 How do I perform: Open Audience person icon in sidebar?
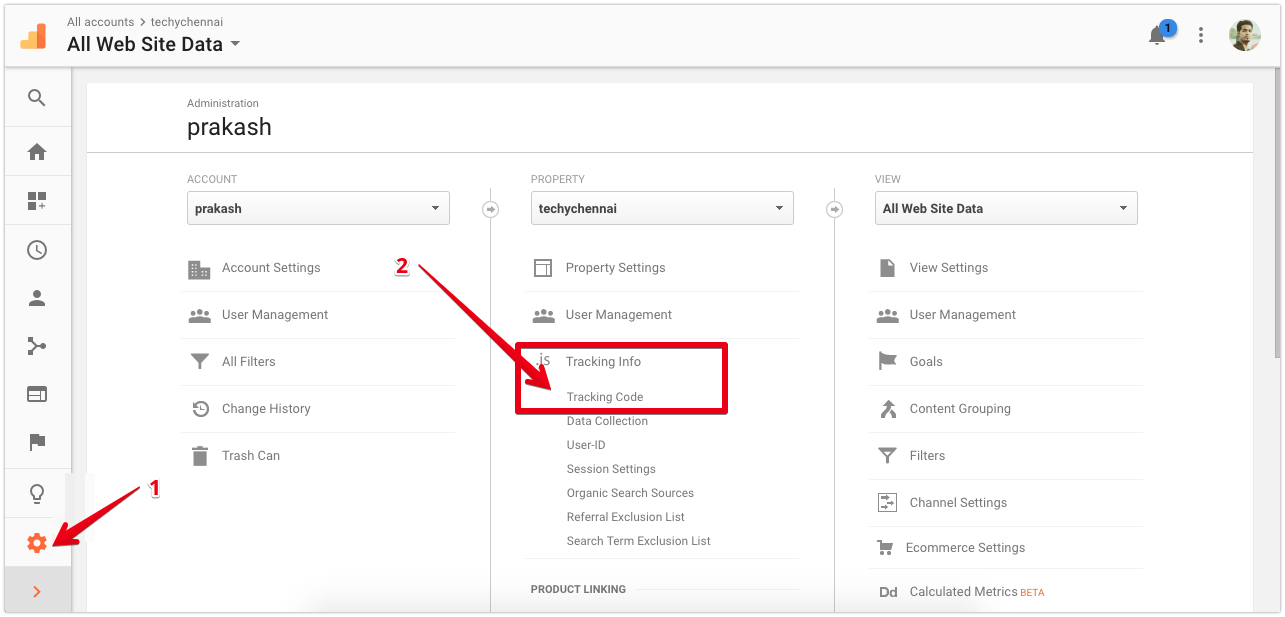click(x=37, y=298)
